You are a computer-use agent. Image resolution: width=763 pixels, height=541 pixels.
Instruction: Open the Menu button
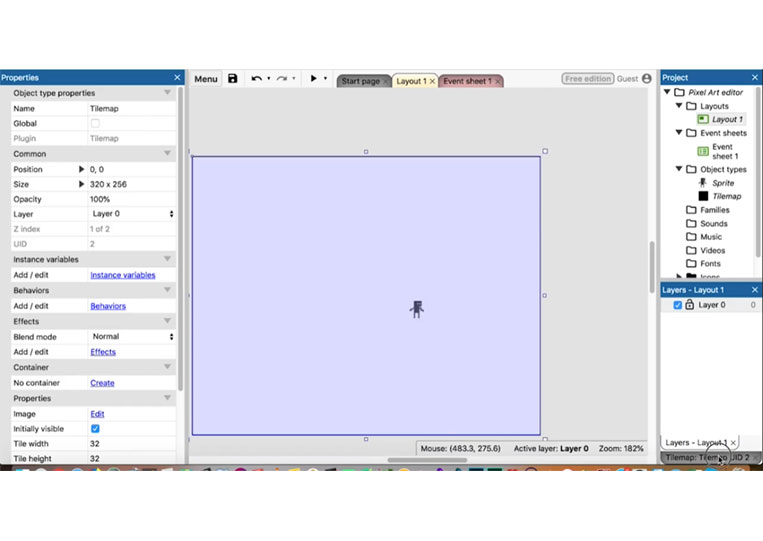pyautogui.click(x=206, y=79)
